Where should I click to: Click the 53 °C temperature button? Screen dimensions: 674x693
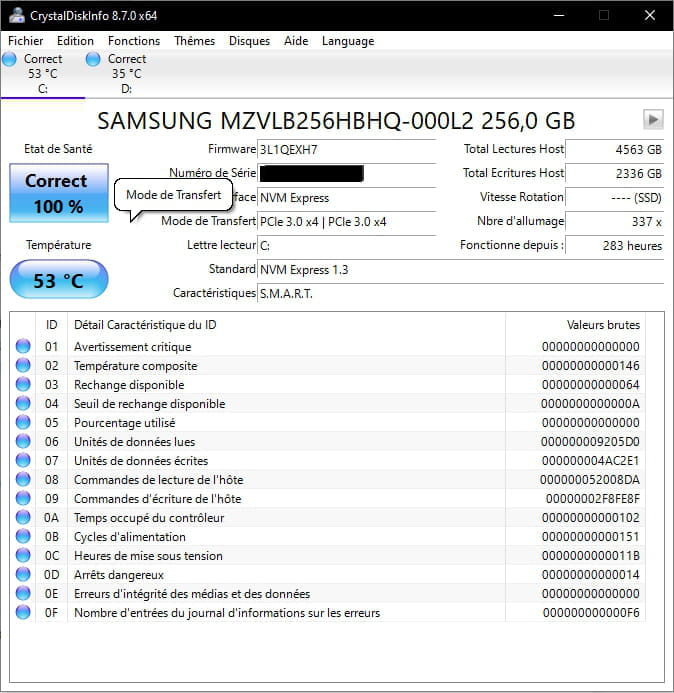click(x=59, y=280)
